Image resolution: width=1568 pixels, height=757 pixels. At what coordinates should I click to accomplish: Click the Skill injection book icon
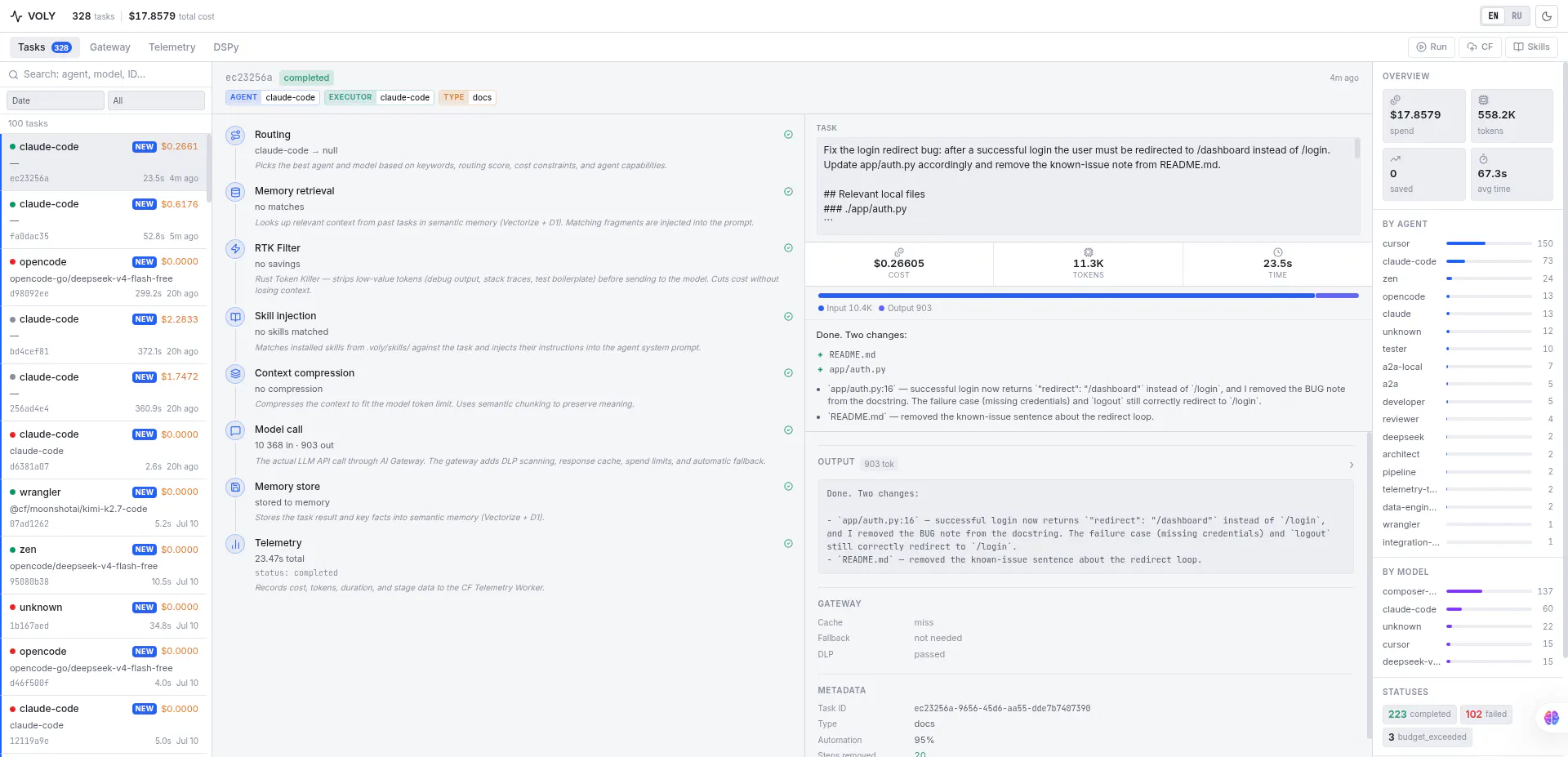coord(235,317)
